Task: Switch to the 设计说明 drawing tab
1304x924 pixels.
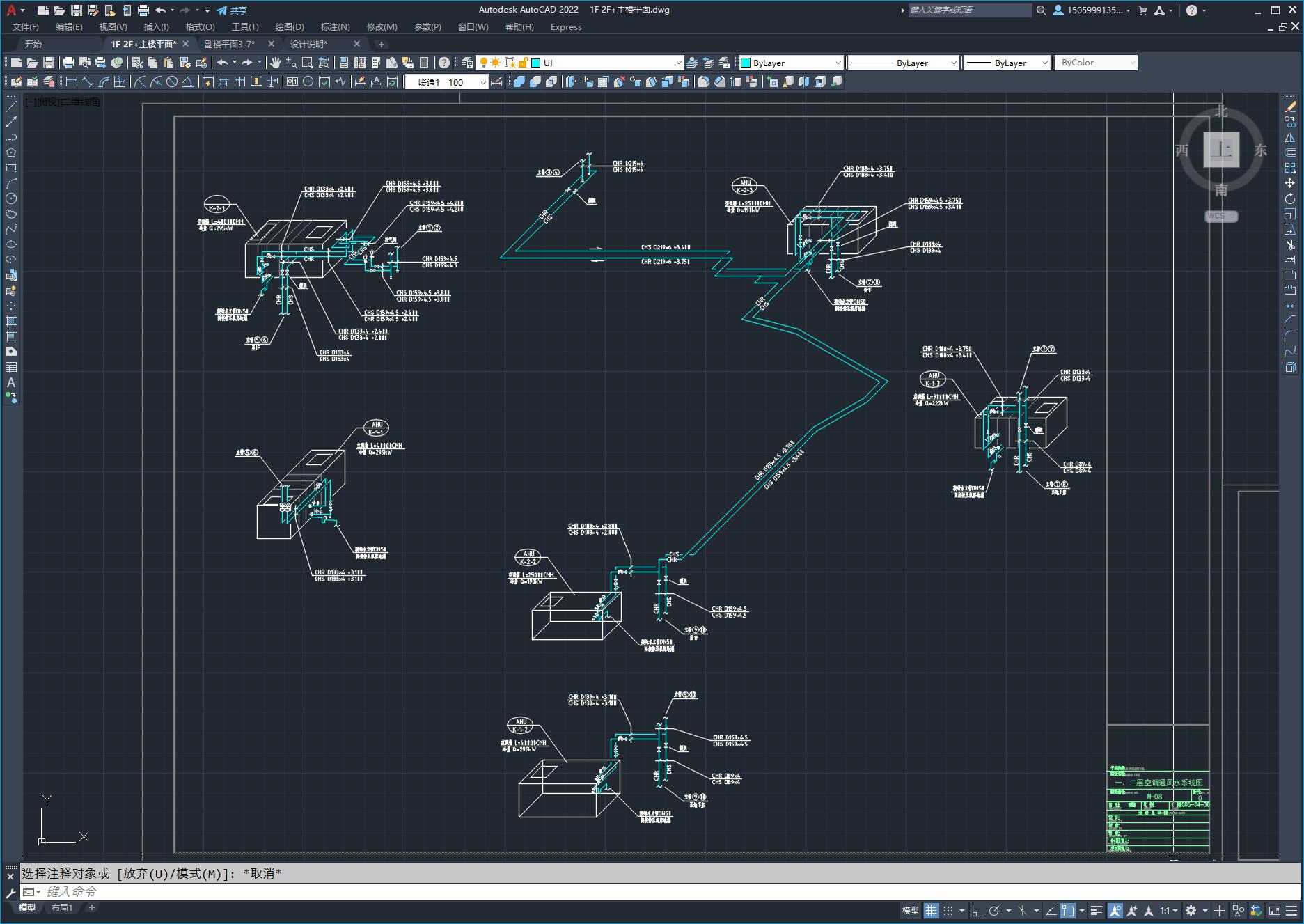Action: [x=308, y=44]
